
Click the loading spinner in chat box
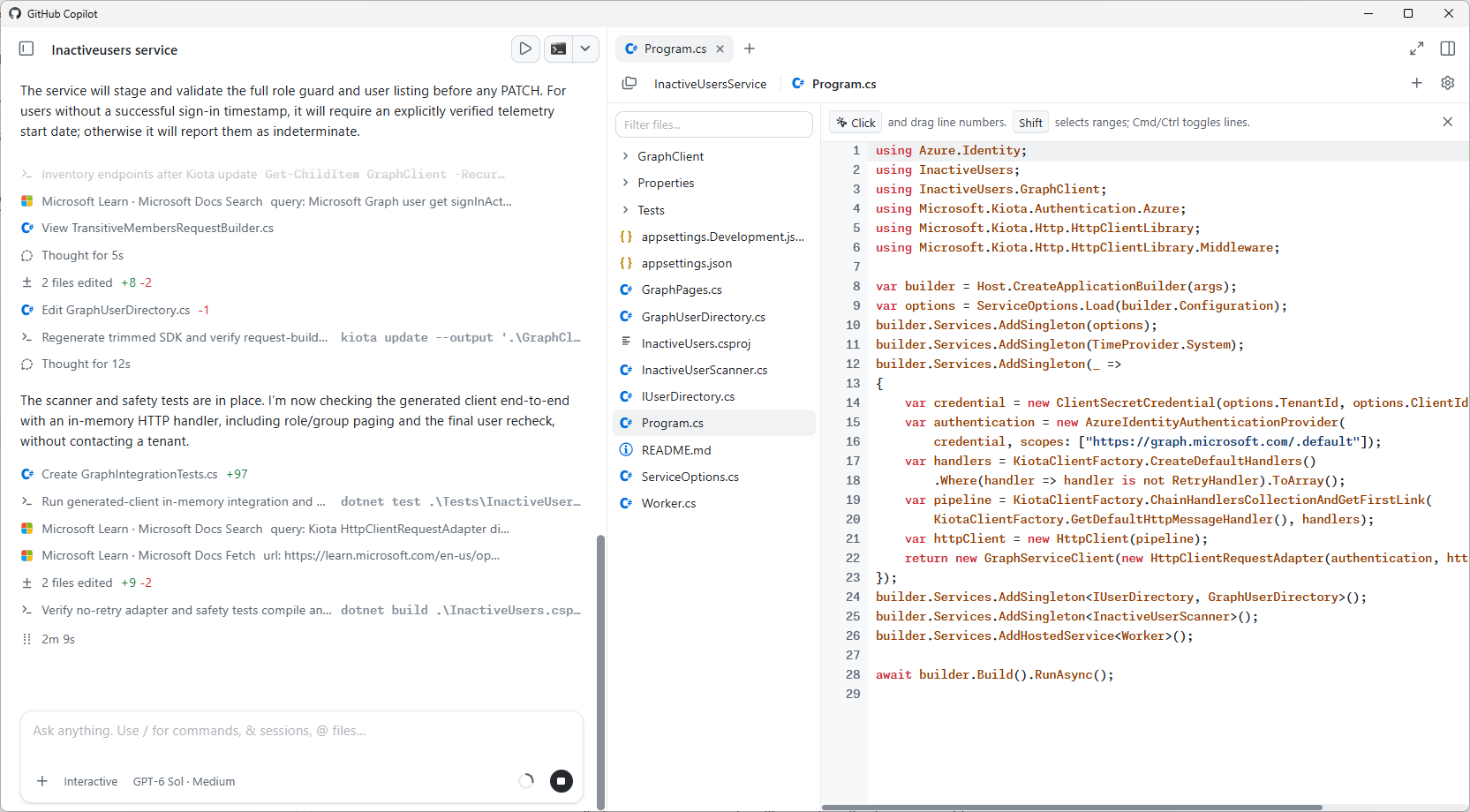[526, 781]
